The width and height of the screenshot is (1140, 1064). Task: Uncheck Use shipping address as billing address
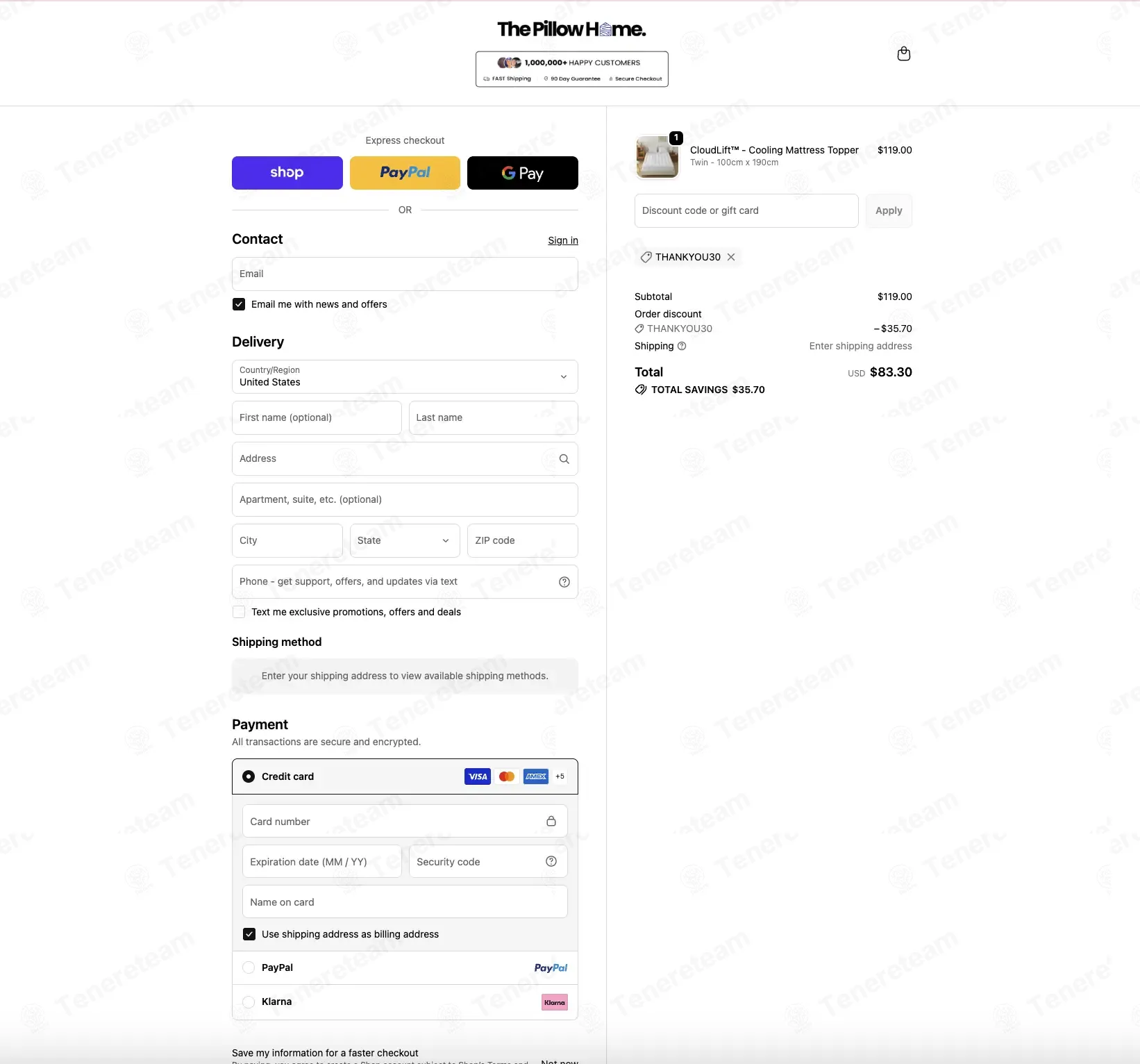click(249, 934)
